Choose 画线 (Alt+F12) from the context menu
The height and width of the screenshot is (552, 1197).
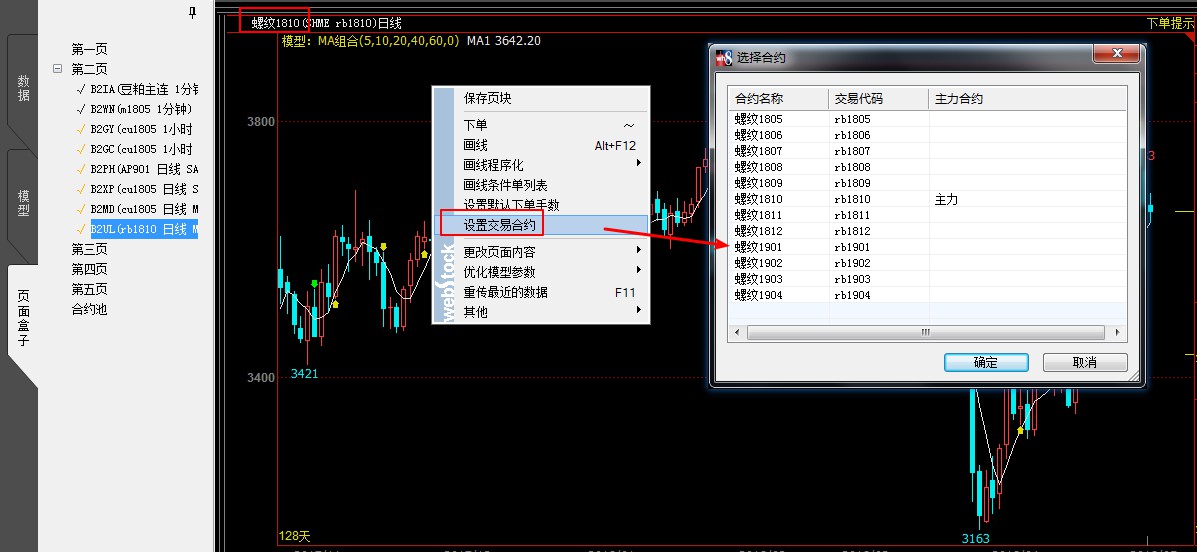click(x=541, y=145)
